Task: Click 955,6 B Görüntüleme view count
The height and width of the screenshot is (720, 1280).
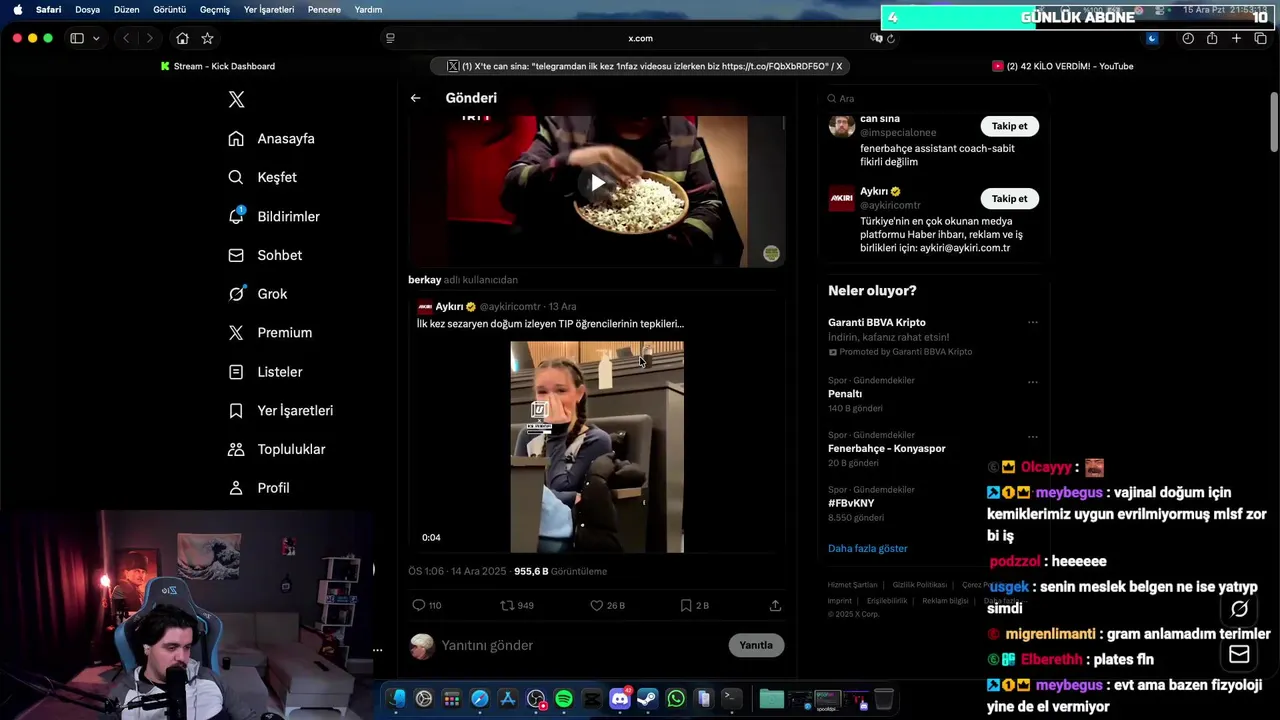Action: 560,571
